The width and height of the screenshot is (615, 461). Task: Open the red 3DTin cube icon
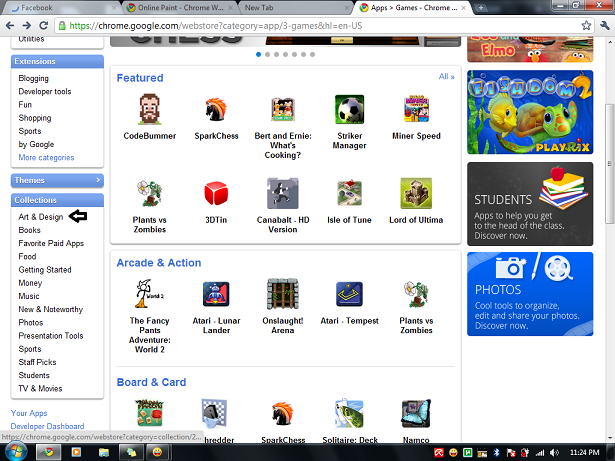pyautogui.click(x=216, y=193)
